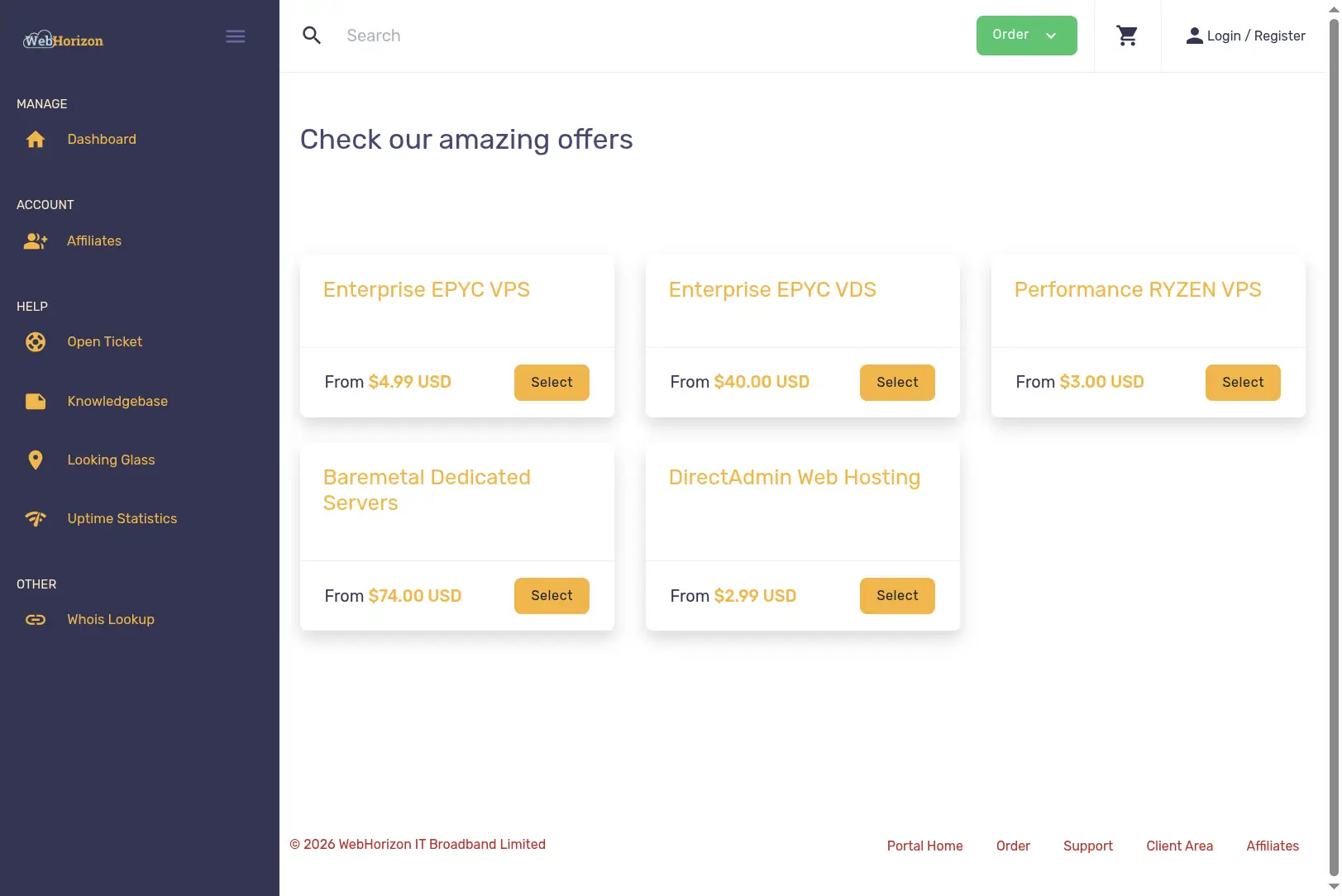The height and width of the screenshot is (896, 1342).
Task: View Uptime Statistics
Action: 122,519
